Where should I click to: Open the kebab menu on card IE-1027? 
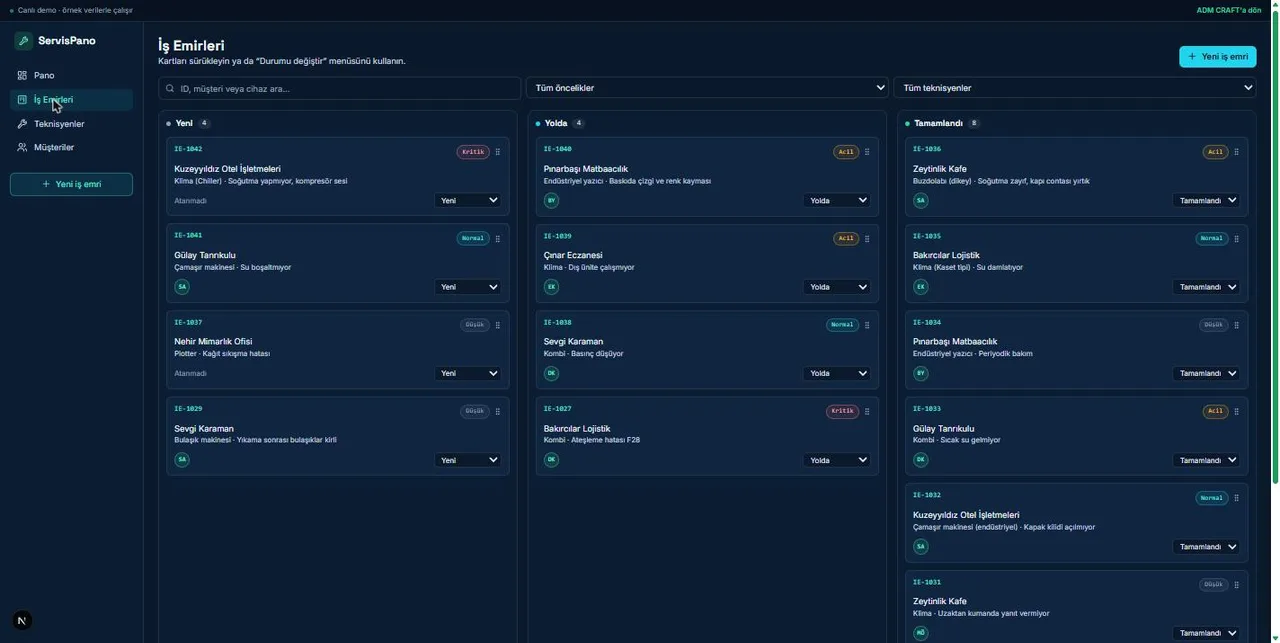pos(867,411)
